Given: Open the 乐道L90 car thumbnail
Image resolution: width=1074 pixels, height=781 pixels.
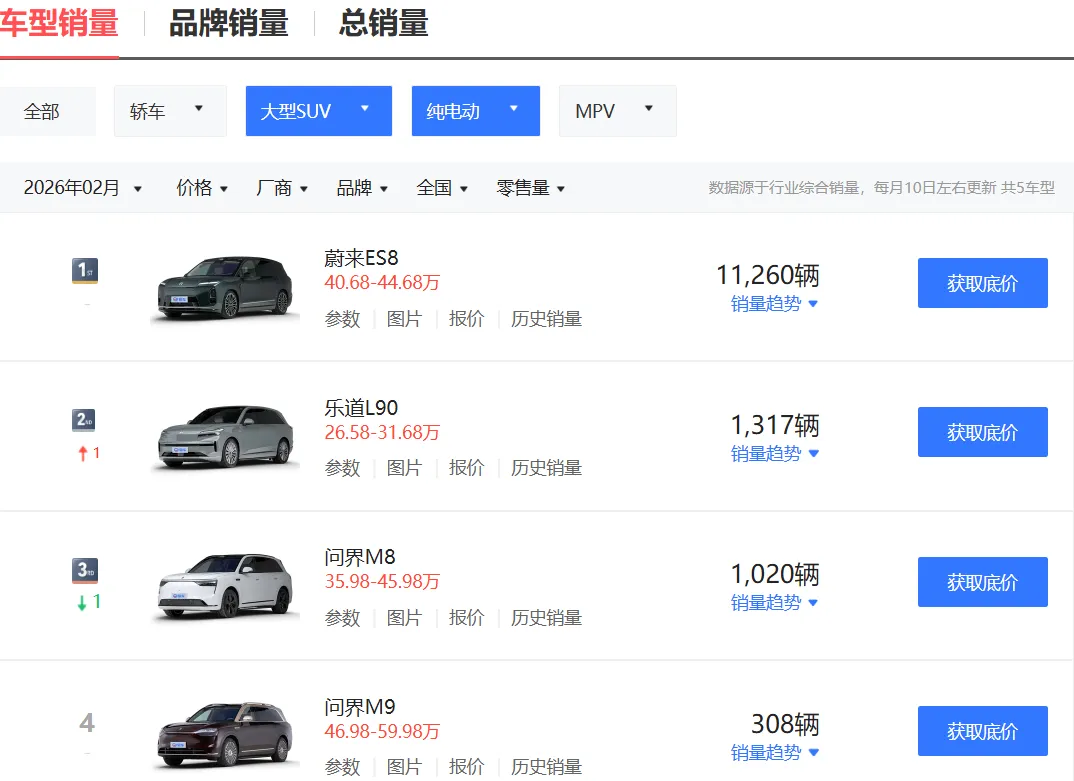Looking at the screenshot, I should tap(225, 437).
